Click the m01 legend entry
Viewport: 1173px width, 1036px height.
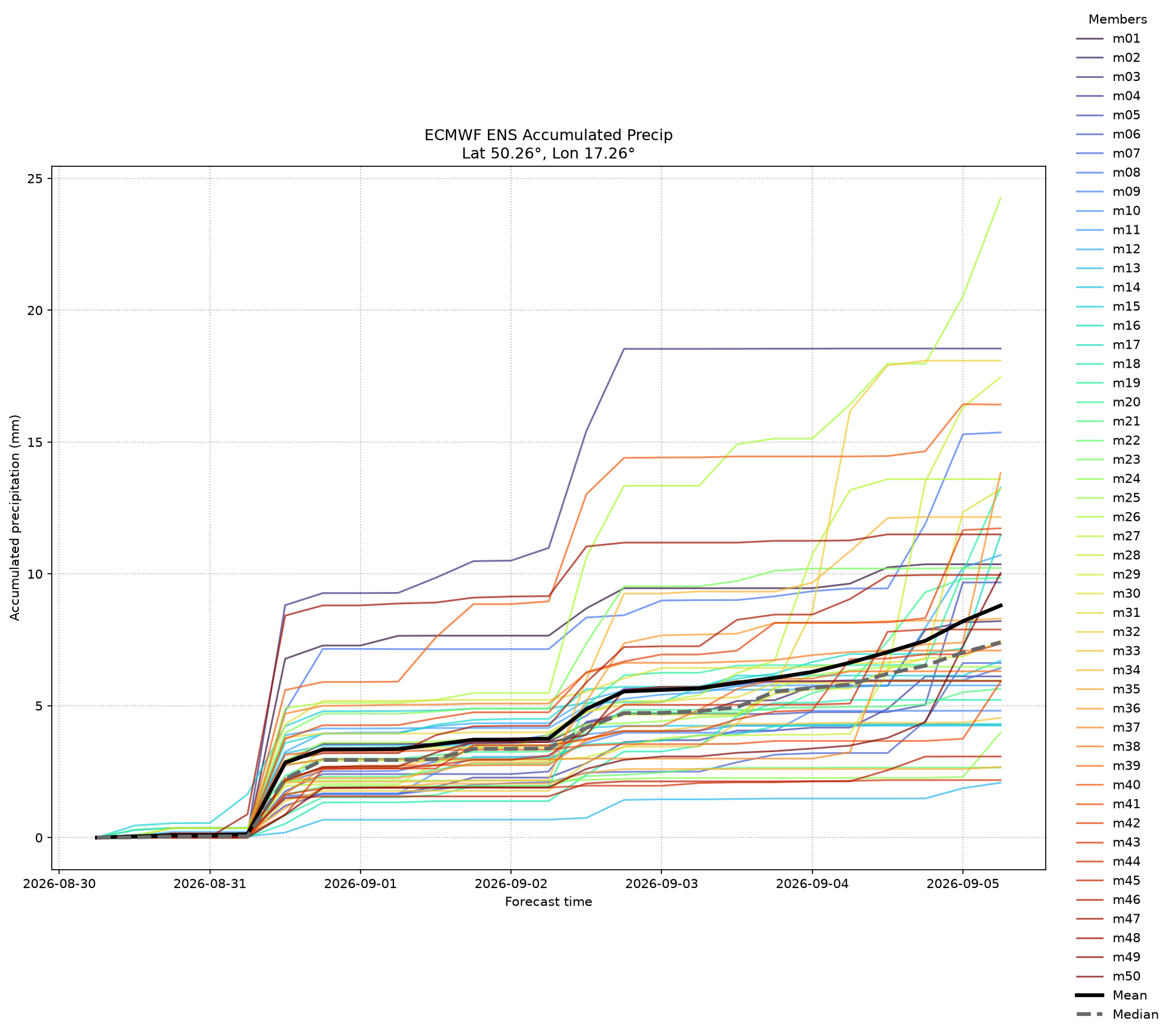click(1108, 38)
